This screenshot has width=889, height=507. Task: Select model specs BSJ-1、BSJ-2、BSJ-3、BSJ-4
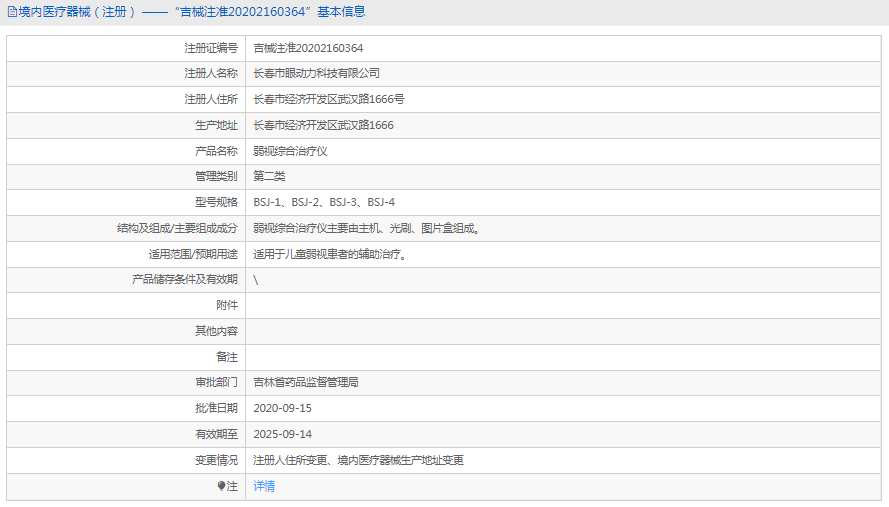coord(324,202)
